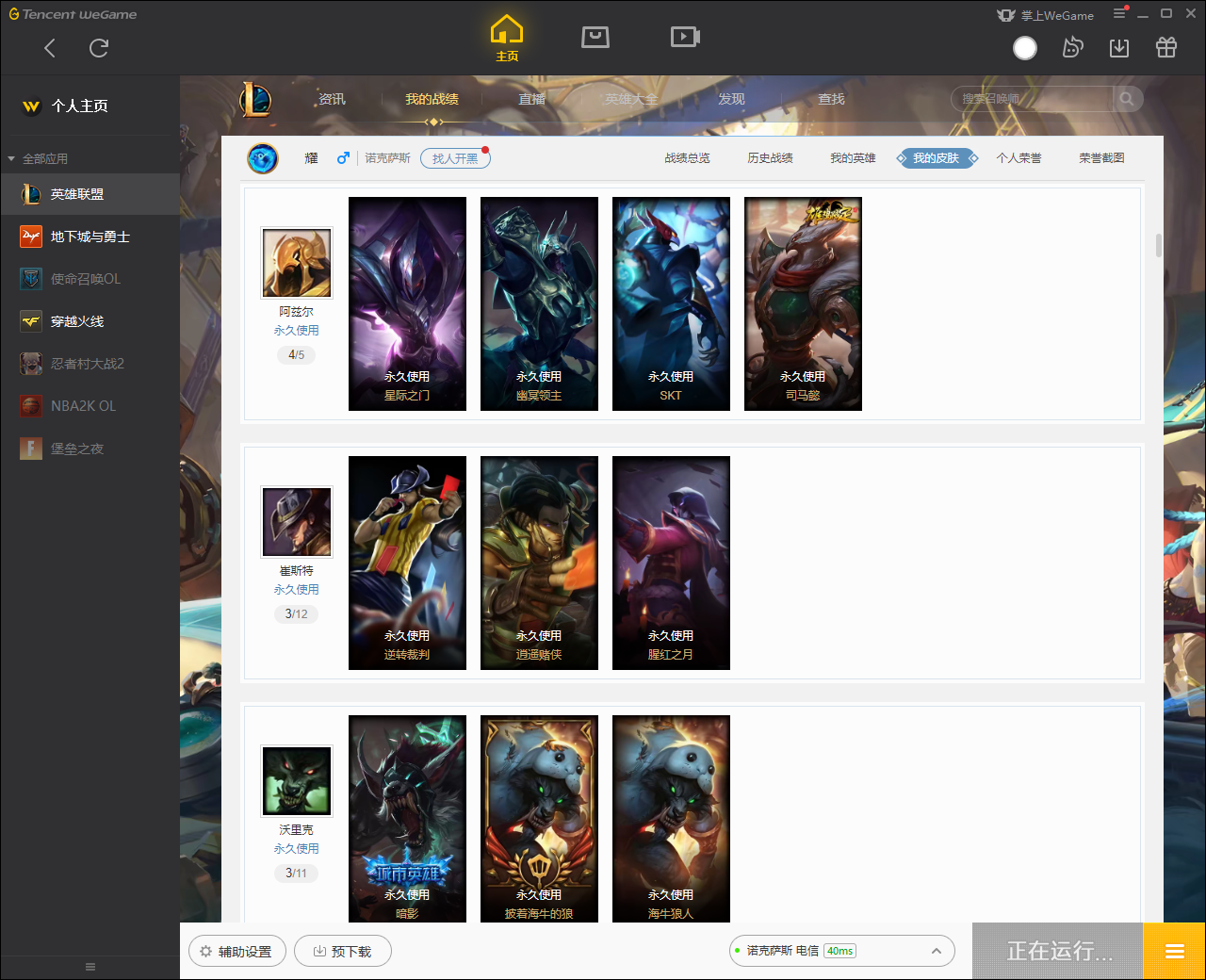The width and height of the screenshot is (1206, 980).
Task: Open the 逍遥赌侠 skin card
Action: (539, 563)
